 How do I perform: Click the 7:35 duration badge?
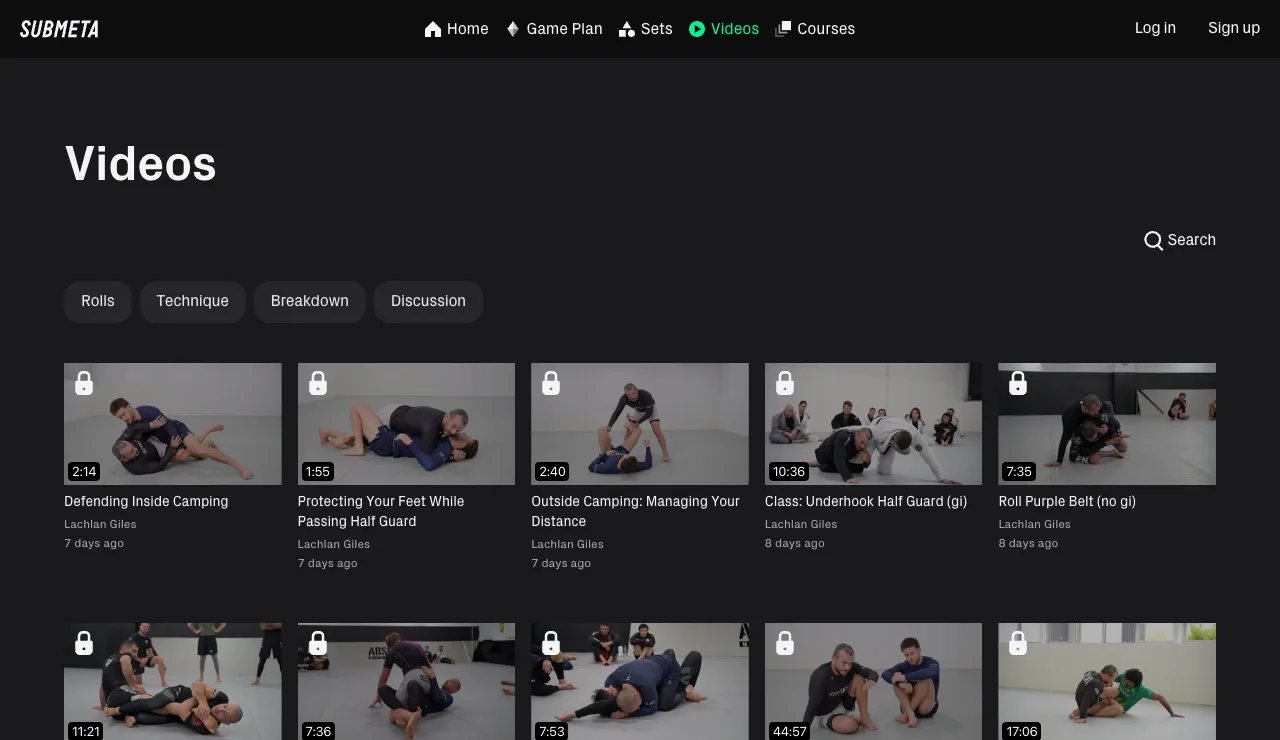click(1019, 471)
